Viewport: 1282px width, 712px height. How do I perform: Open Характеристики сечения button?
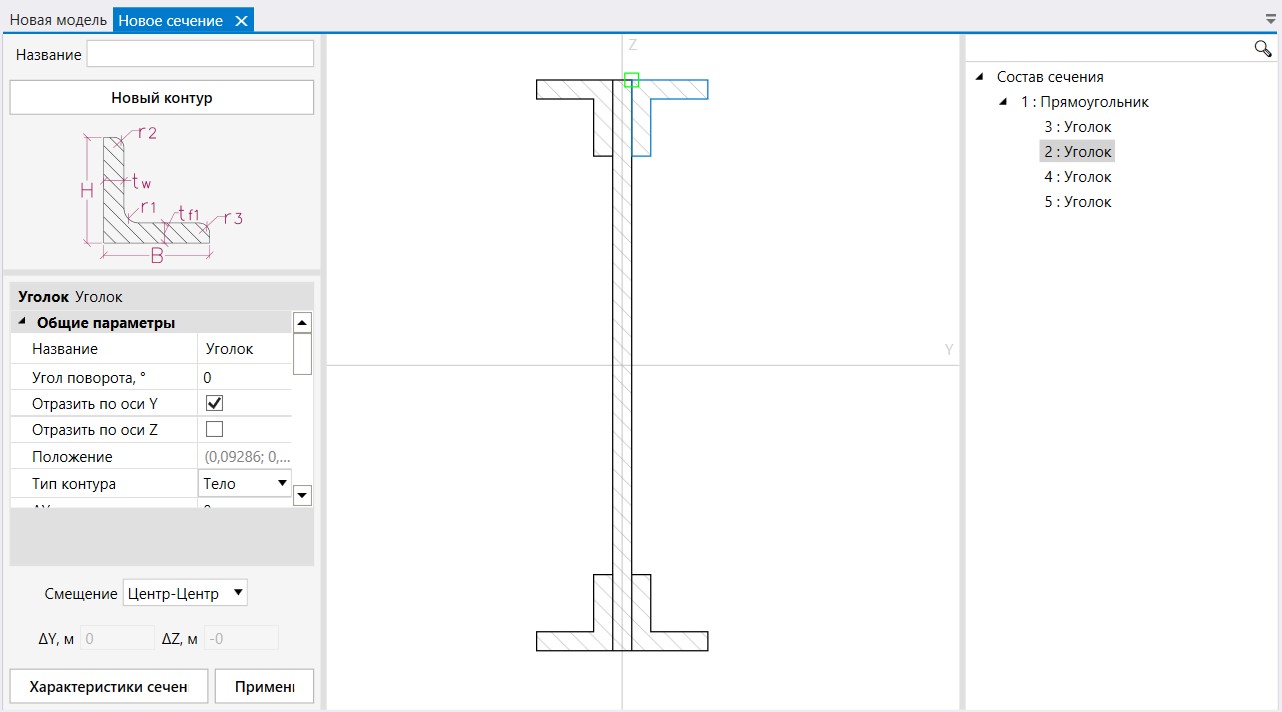point(109,687)
